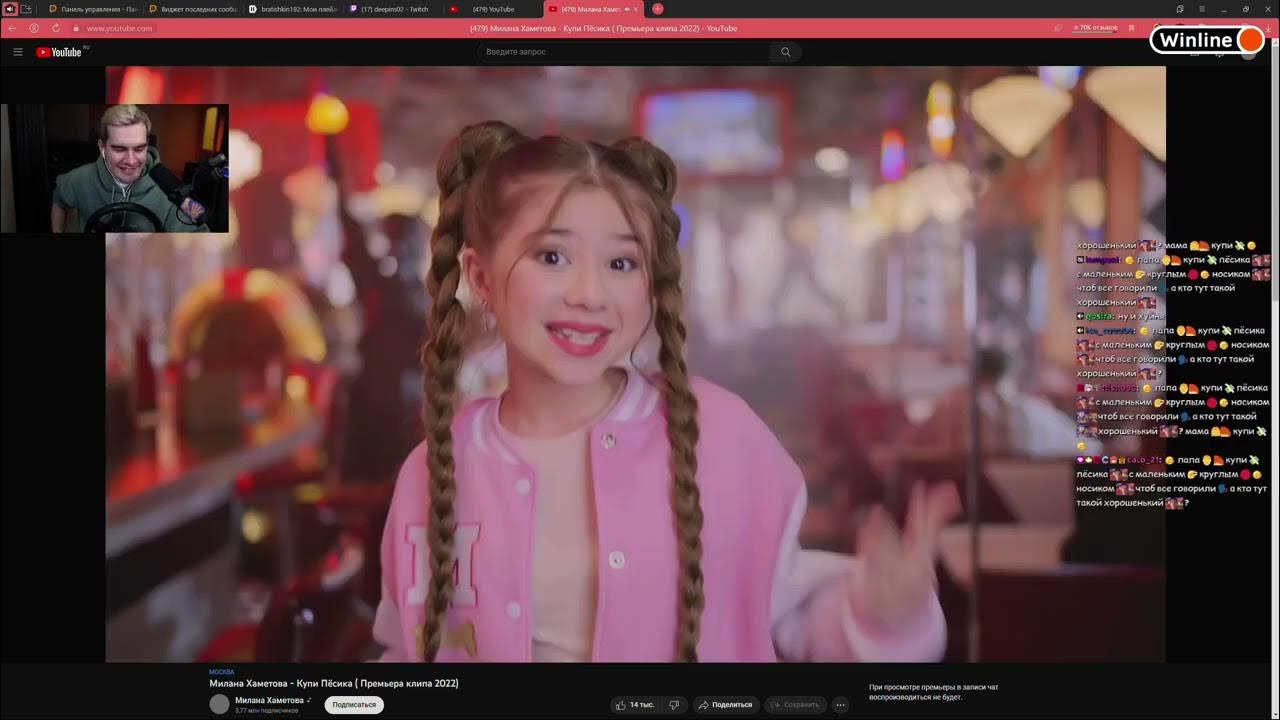
Task: Click the 'Сохранить' save button
Action: (x=796, y=705)
